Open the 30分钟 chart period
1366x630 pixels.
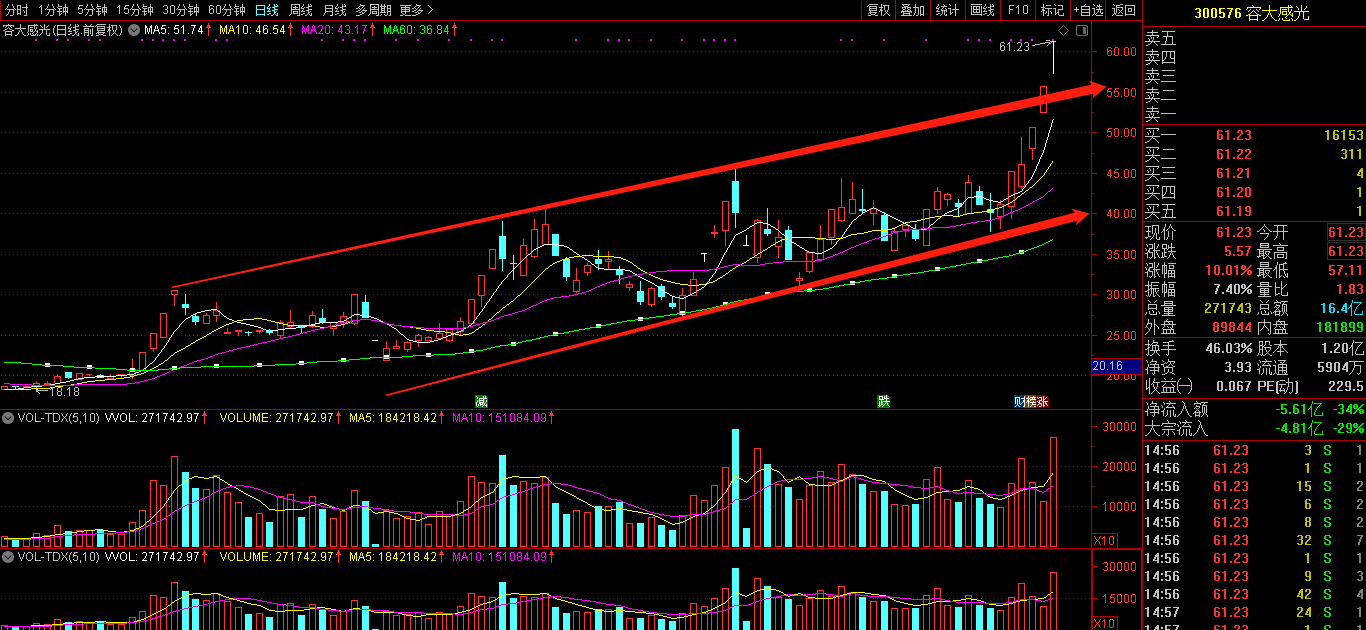point(181,10)
